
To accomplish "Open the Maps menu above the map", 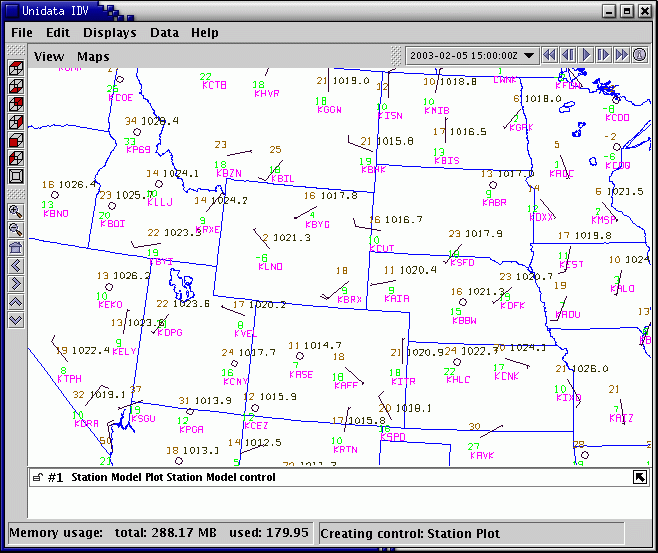I will coord(93,57).
